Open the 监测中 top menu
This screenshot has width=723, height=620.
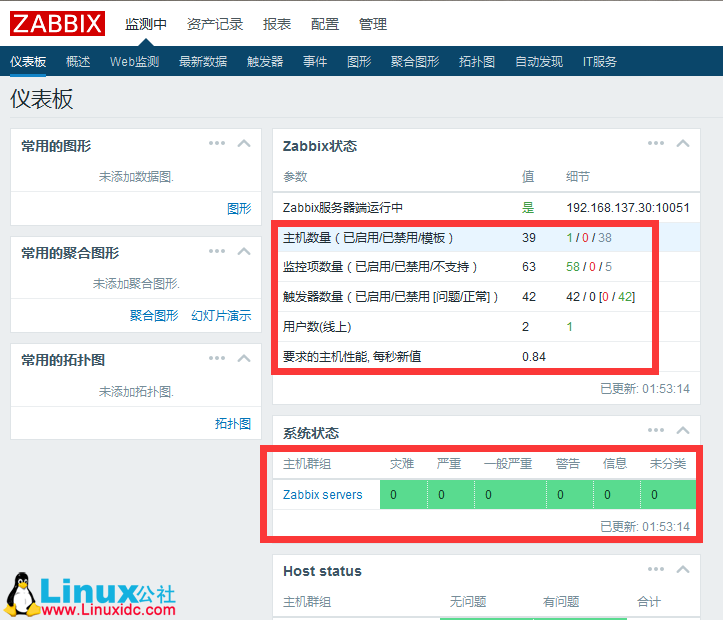pyautogui.click(x=146, y=24)
